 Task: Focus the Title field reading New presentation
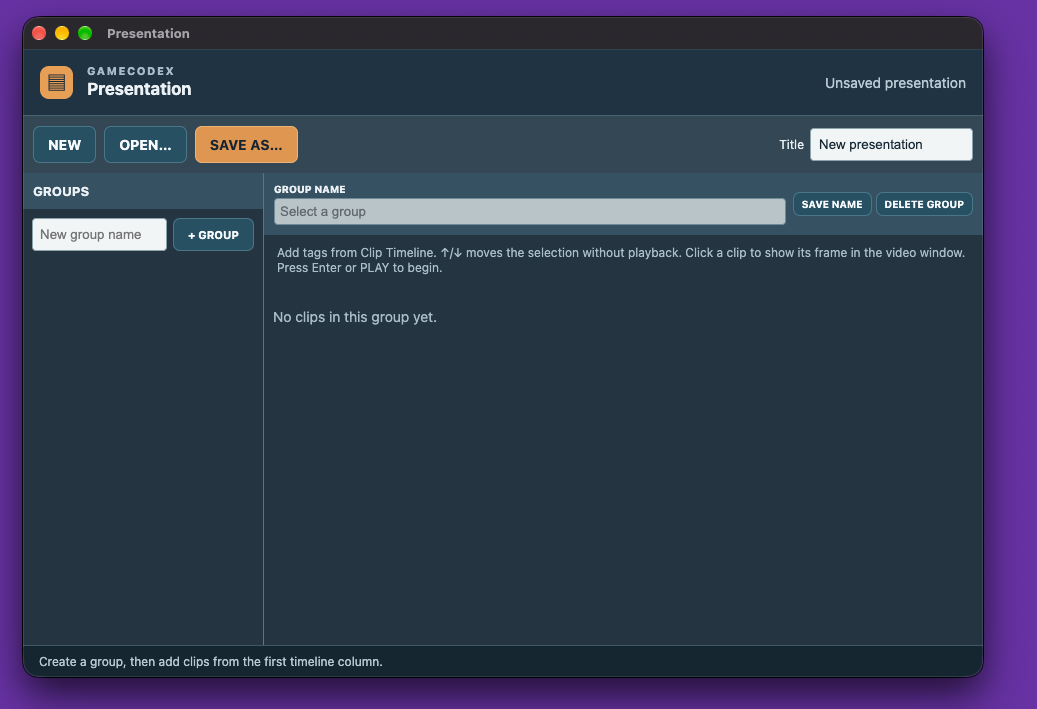click(891, 144)
